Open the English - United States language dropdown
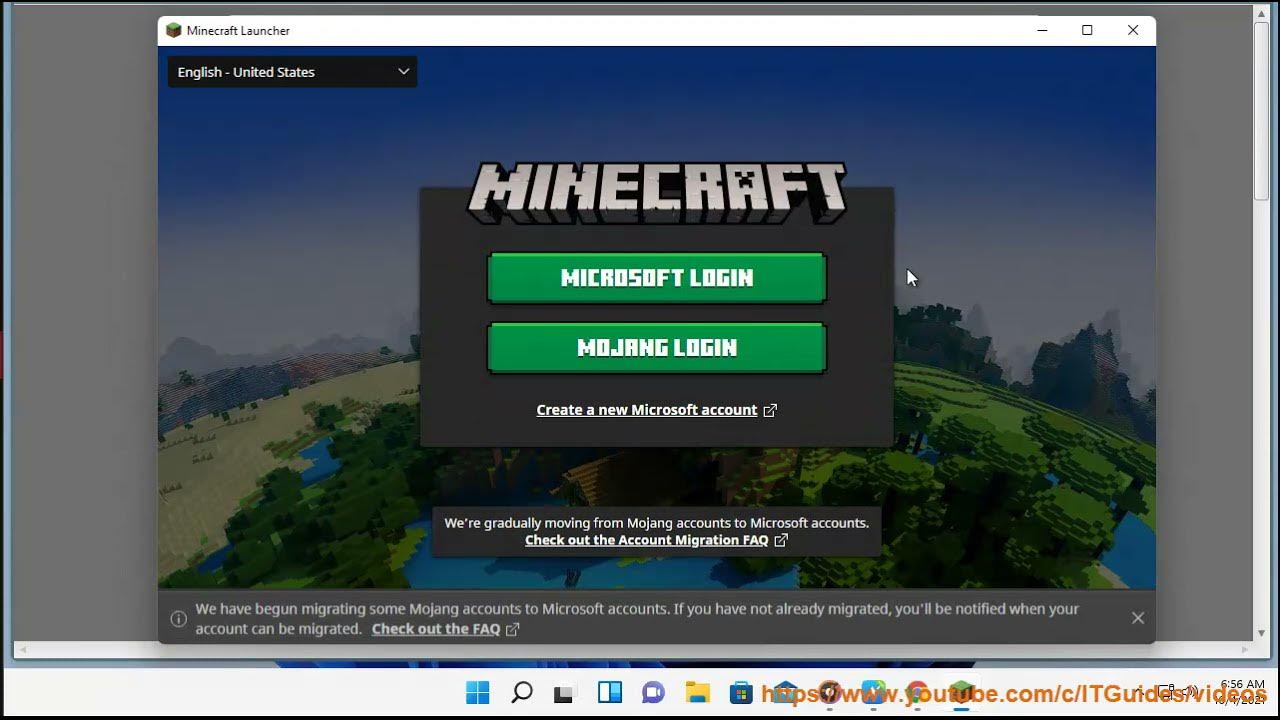Viewport: 1280px width, 720px height. pos(292,72)
